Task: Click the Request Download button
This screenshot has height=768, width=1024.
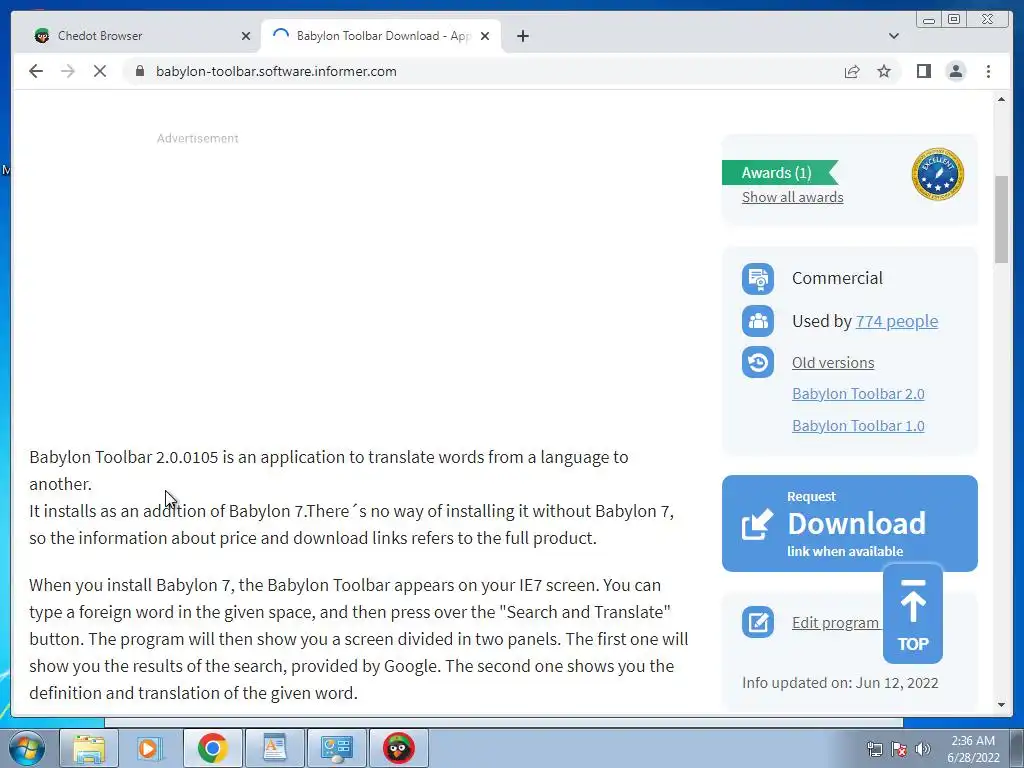Action: pos(850,523)
